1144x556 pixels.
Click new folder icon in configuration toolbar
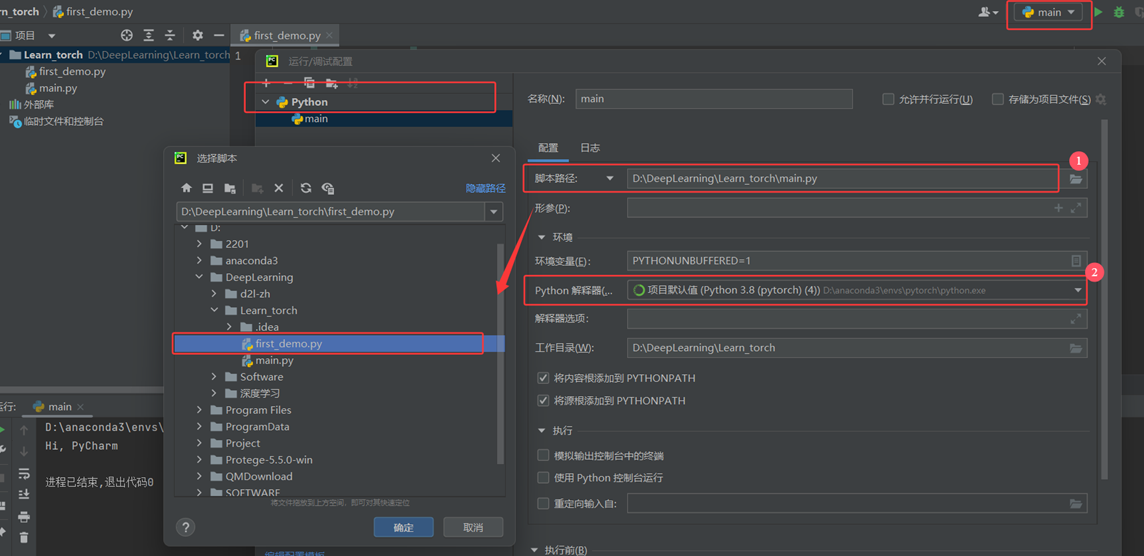pos(331,83)
